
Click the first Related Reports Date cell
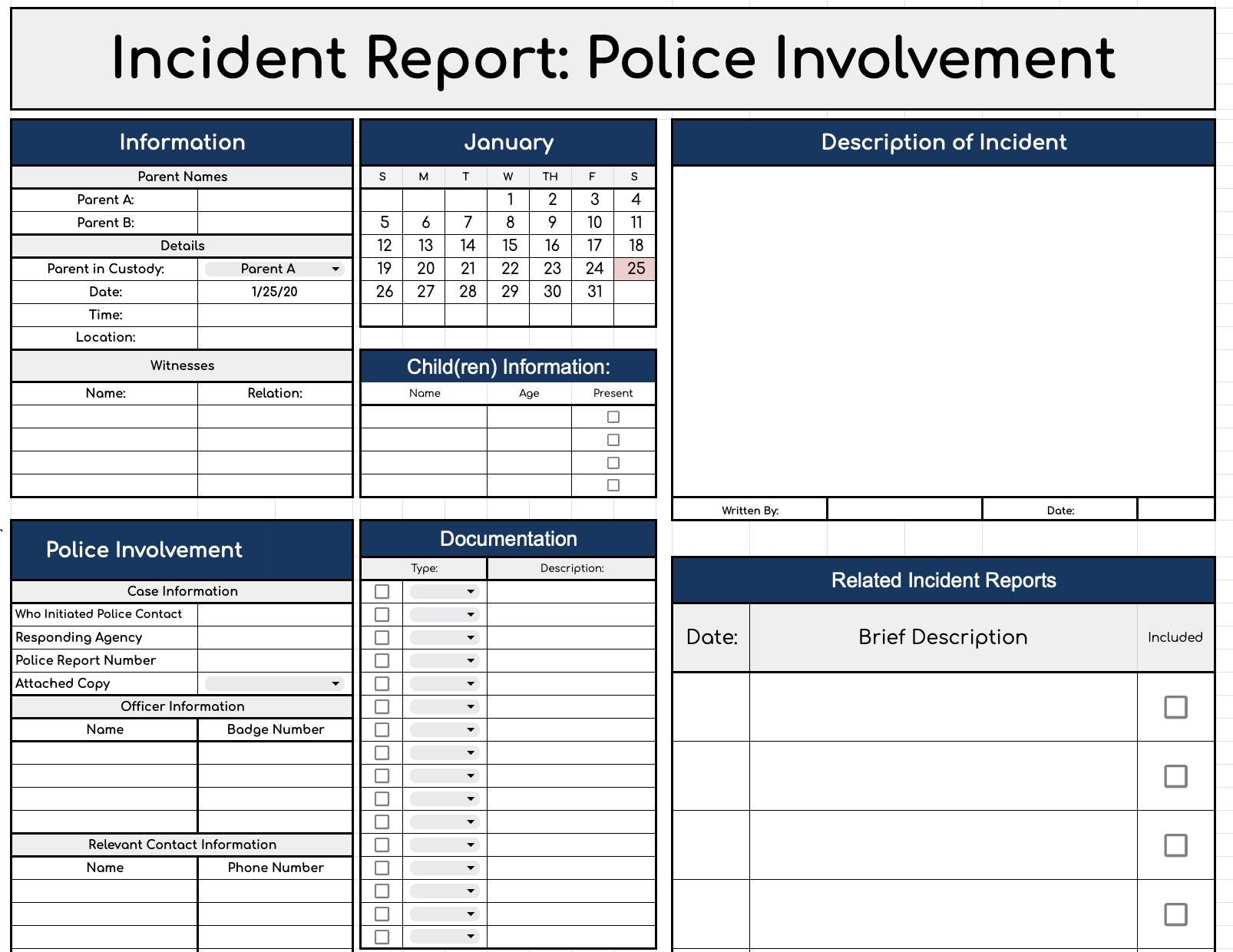(x=711, y=707)
